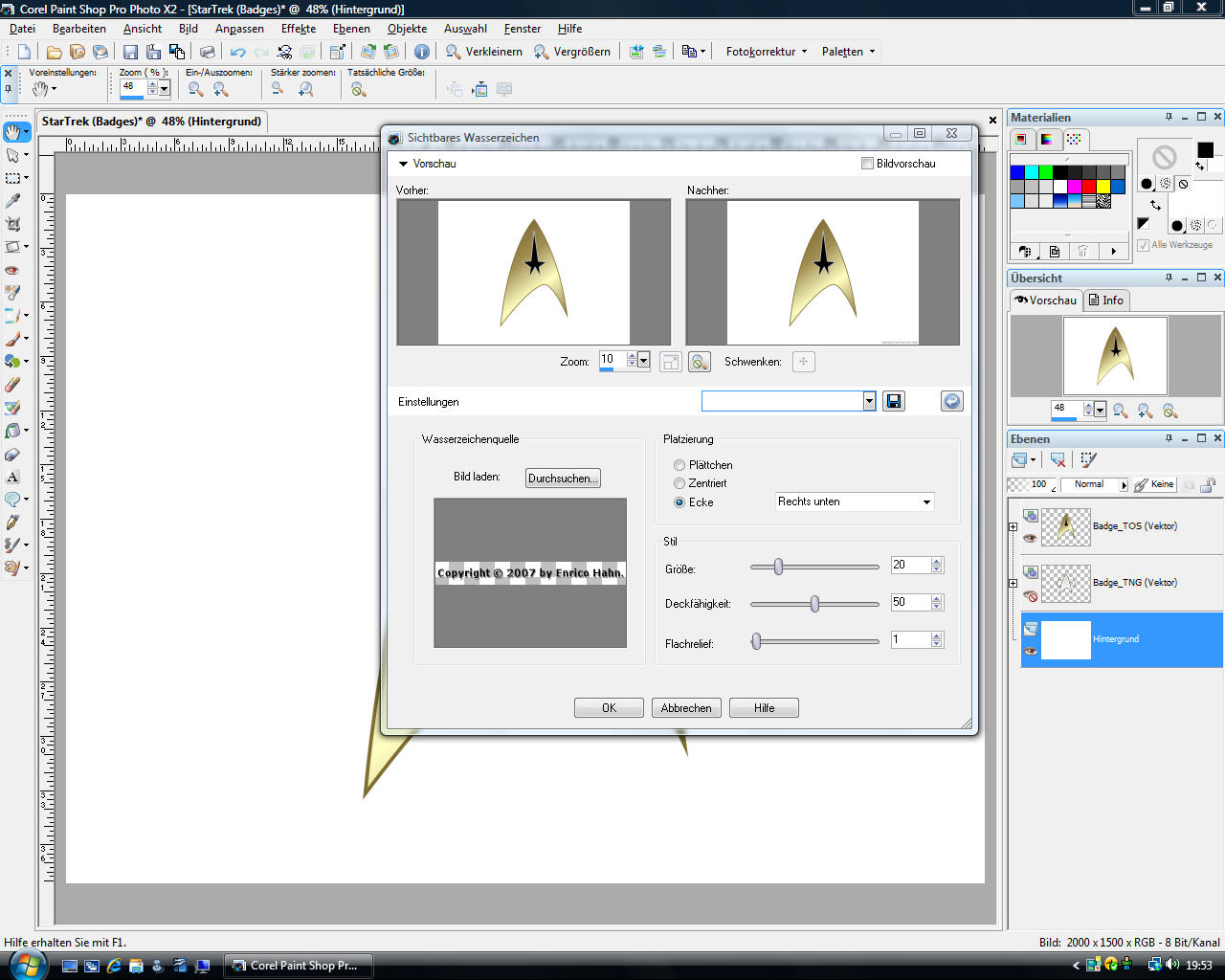Toggle visibility of Badge_TNG layer
This screenshot has width=1225, height=980.
tap(1030, 595)
